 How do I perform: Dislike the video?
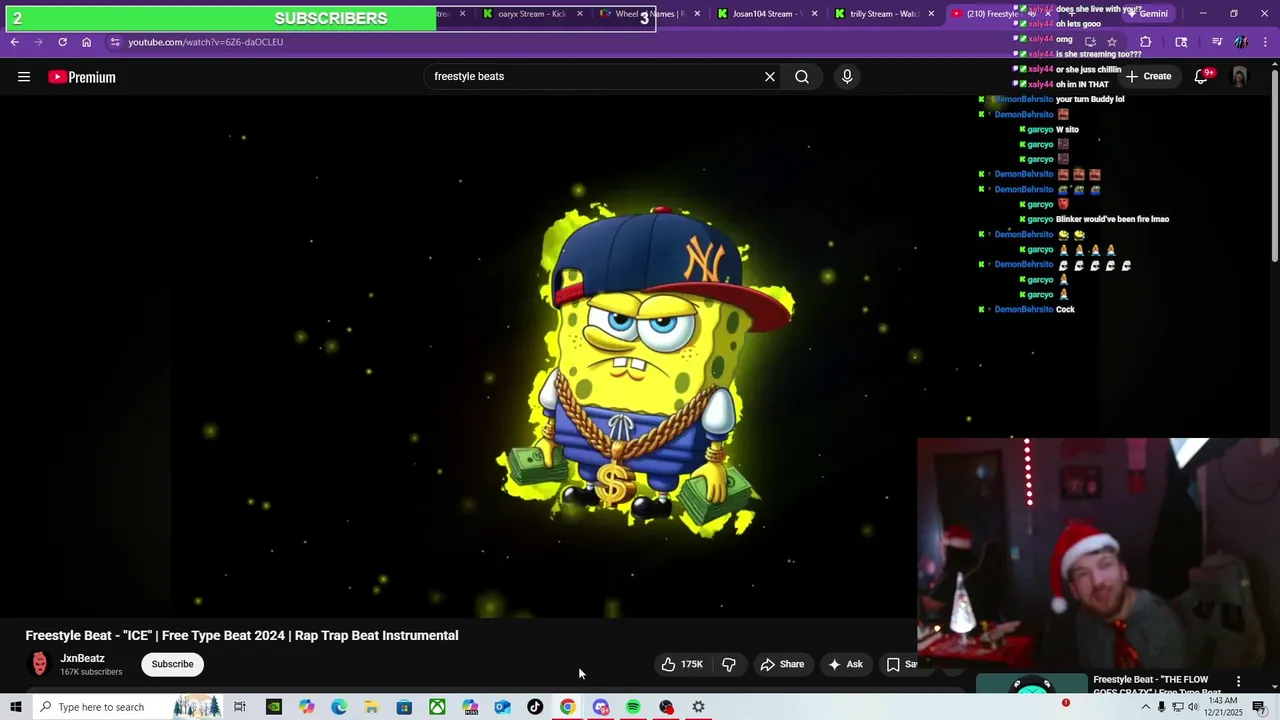(729, 664)
